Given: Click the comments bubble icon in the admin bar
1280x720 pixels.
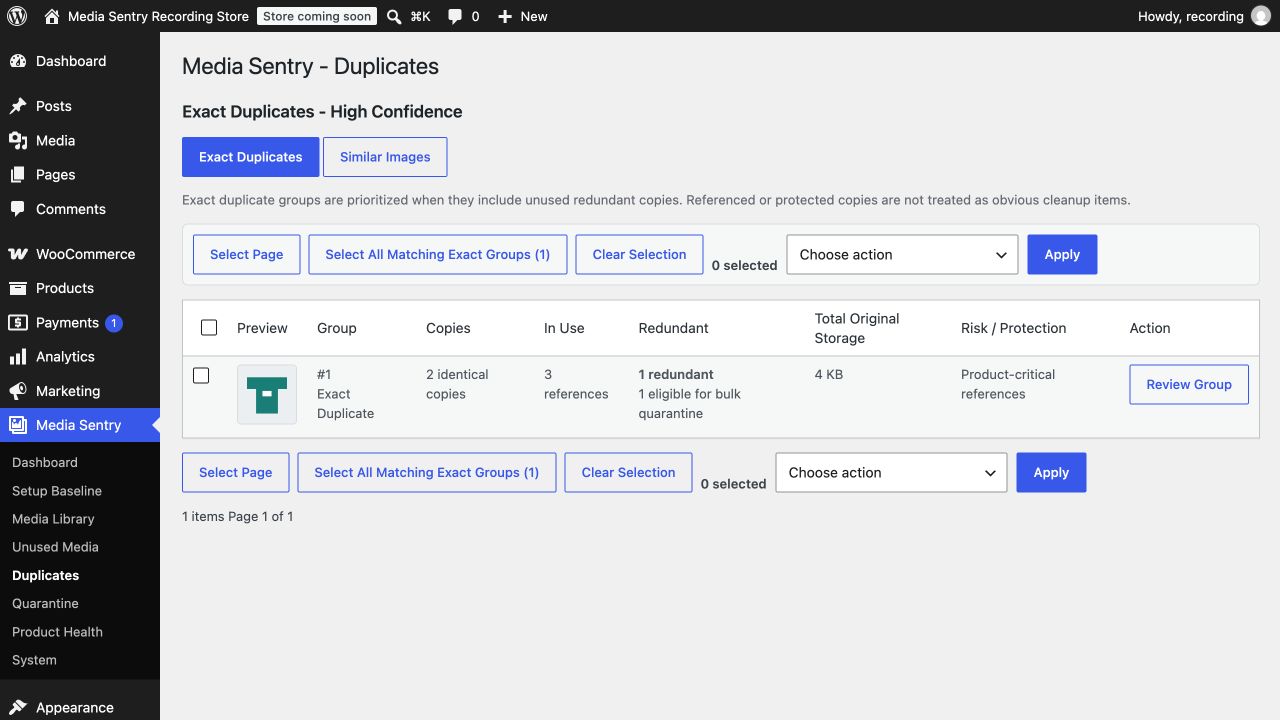Looking at the screenshot, I should tap(455, 17).
